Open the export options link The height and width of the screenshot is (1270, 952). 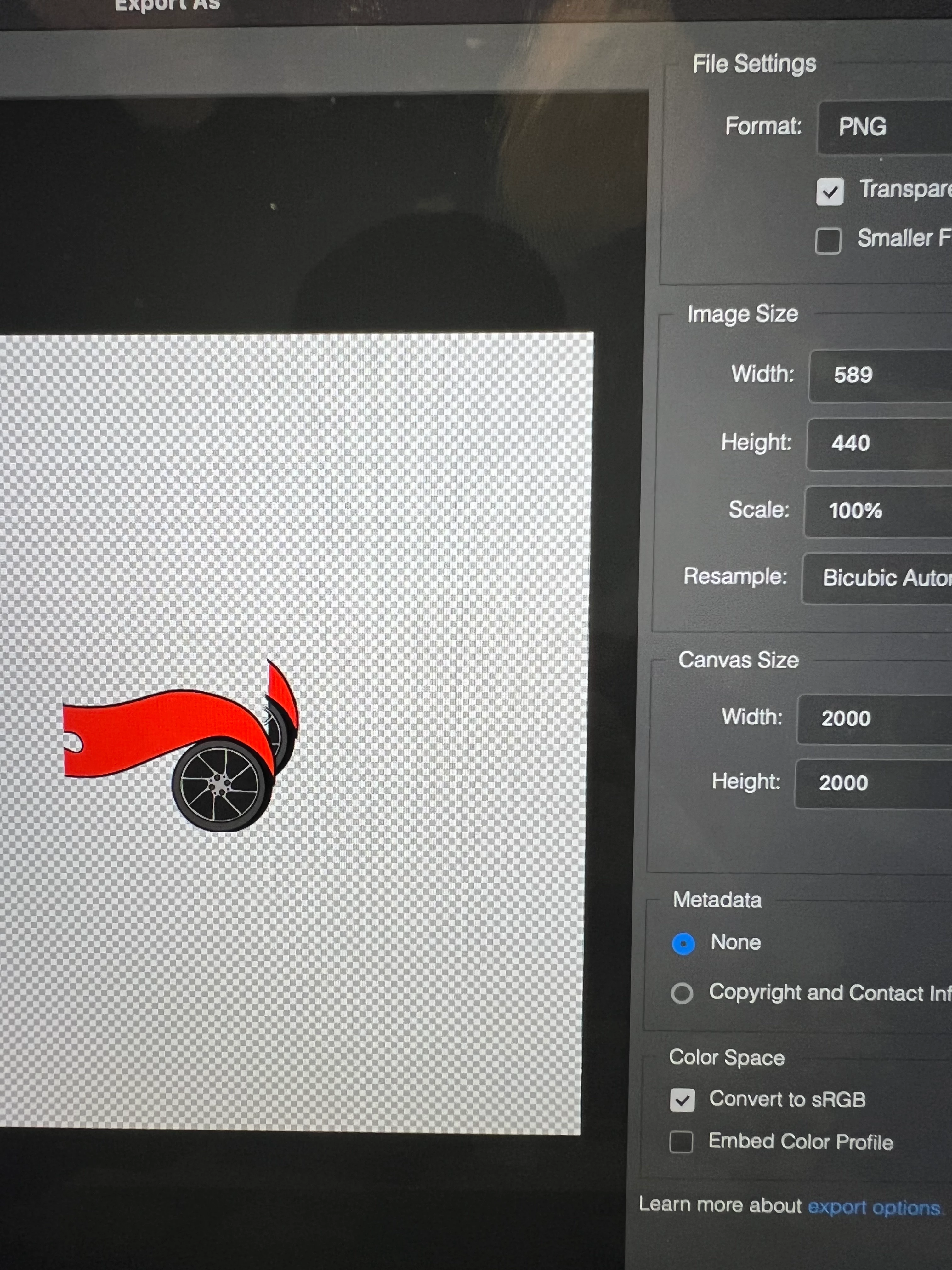point(873,1207)
